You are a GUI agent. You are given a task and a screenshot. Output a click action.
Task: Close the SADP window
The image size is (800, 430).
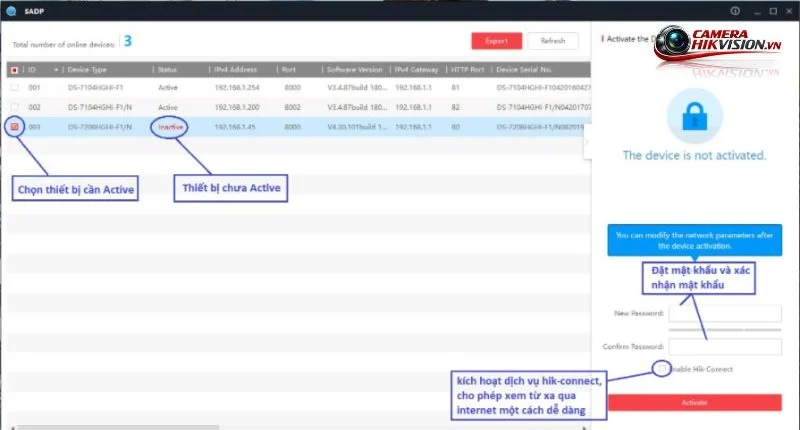(x=789, y=11)
